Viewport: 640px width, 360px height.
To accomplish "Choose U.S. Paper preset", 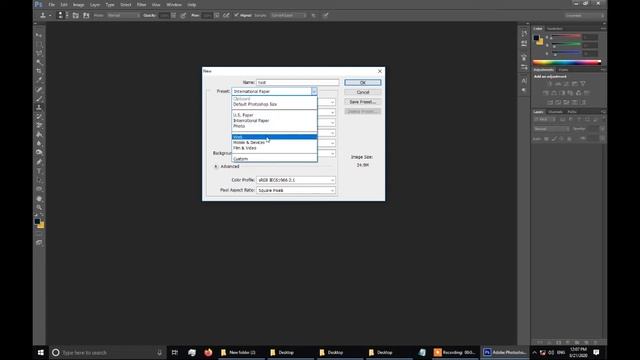I will click(274, 115).
